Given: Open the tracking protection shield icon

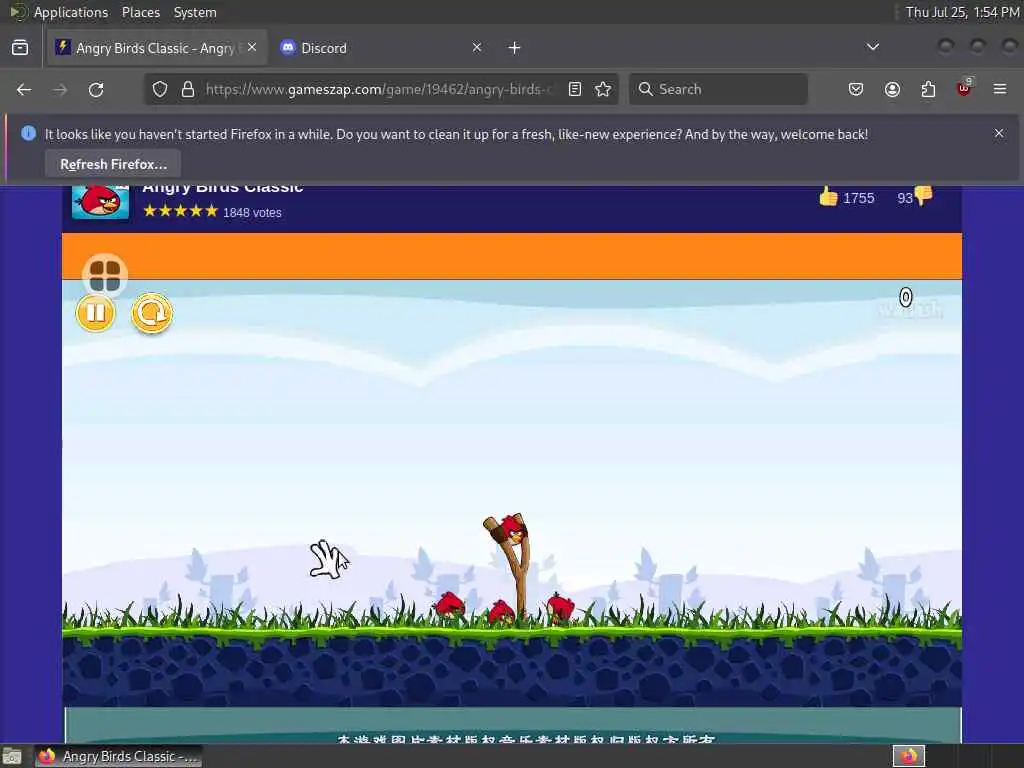Looking at the screenshot, I should (160, 89).
